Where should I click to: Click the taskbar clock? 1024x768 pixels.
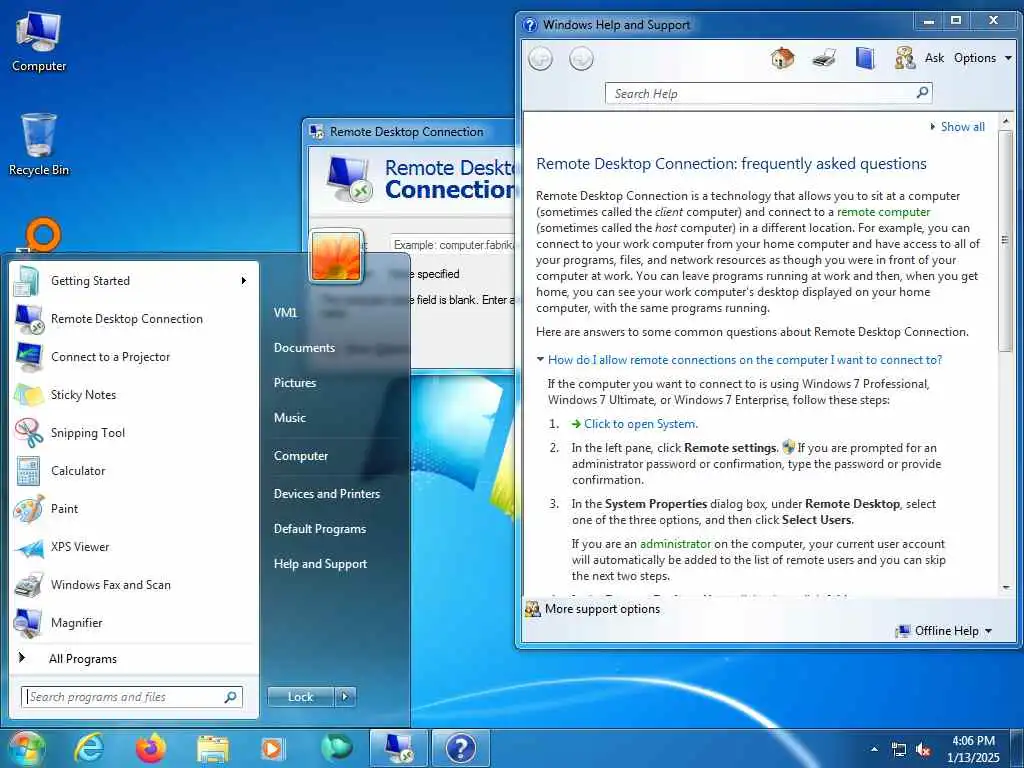pos(973,749)
